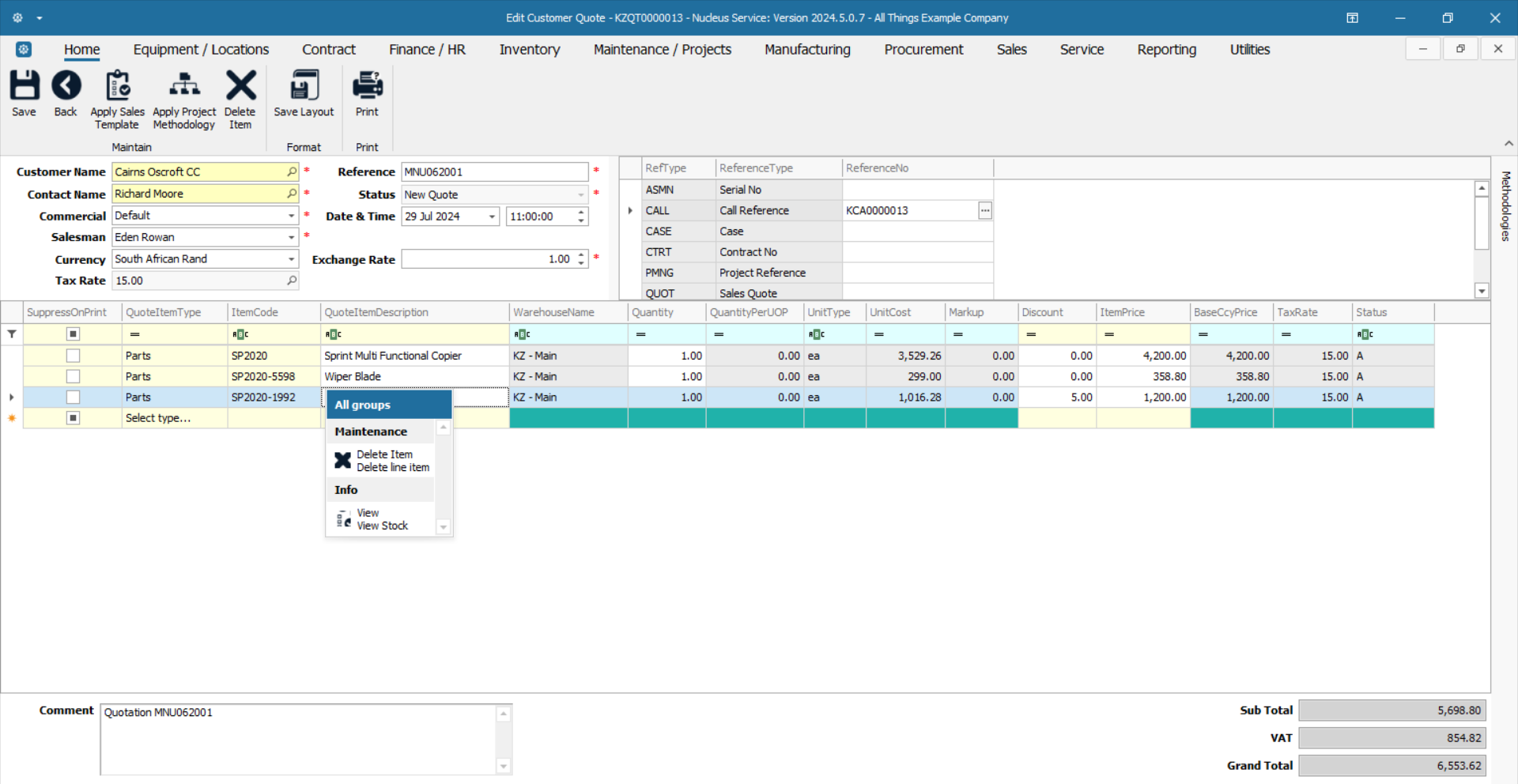Click the Save icon in ribbon
Image resolution: width=1518 pixels, height=784 pixels.
[x=24, y=86]
